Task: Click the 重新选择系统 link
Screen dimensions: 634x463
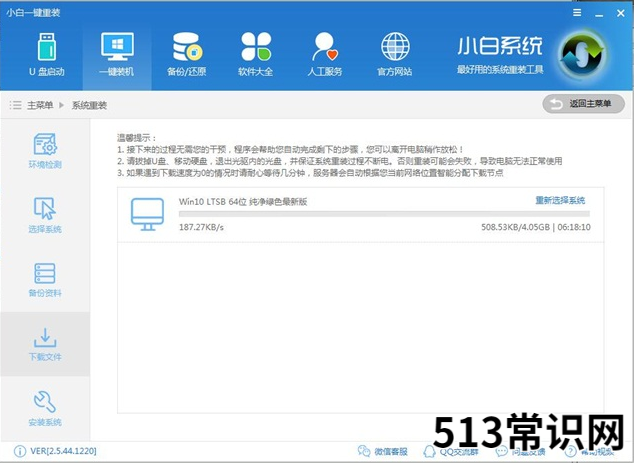Action: tap(560, 200)
